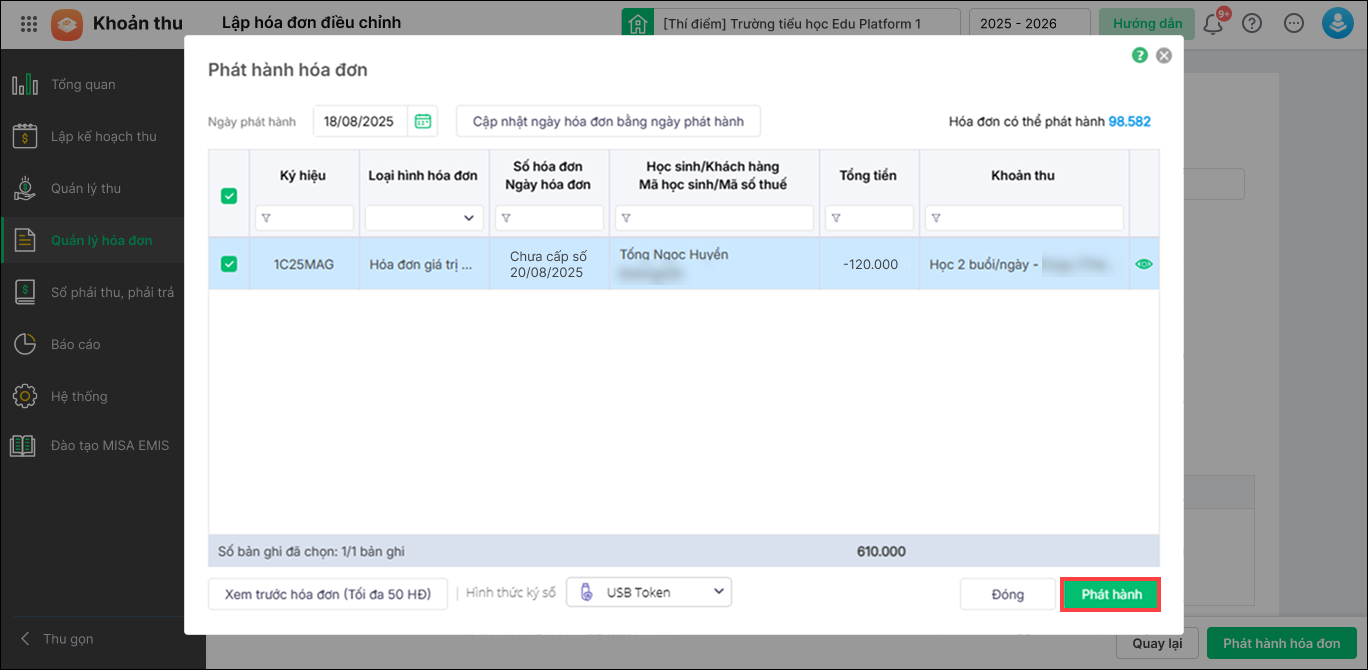
Task: Open Báo cáo in the sidebar
Action: (x=76, y=344)
